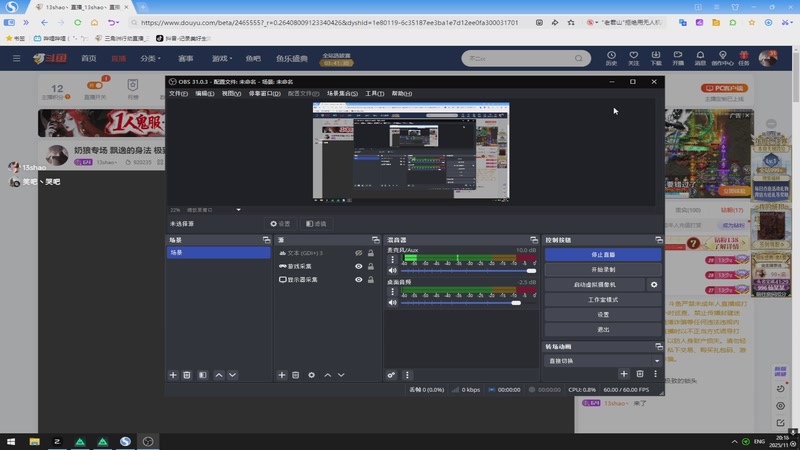This screenshot has height=450, width=800.
Task: Open scene filters icon in Scenes toolbar
Action: tap(203, 375)
